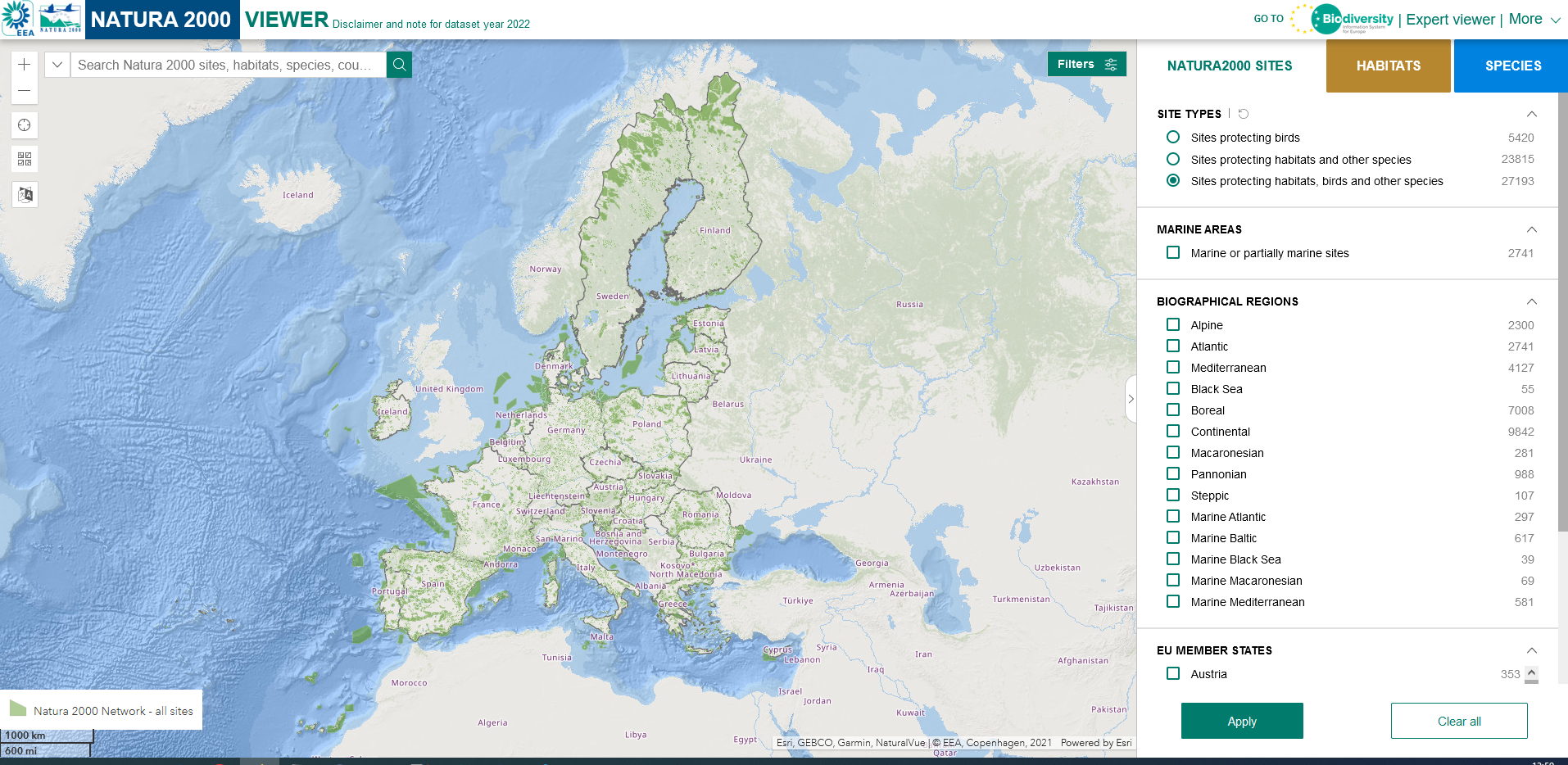Switch to the Species tab
1568x765 pixels.
point(1512,66)
